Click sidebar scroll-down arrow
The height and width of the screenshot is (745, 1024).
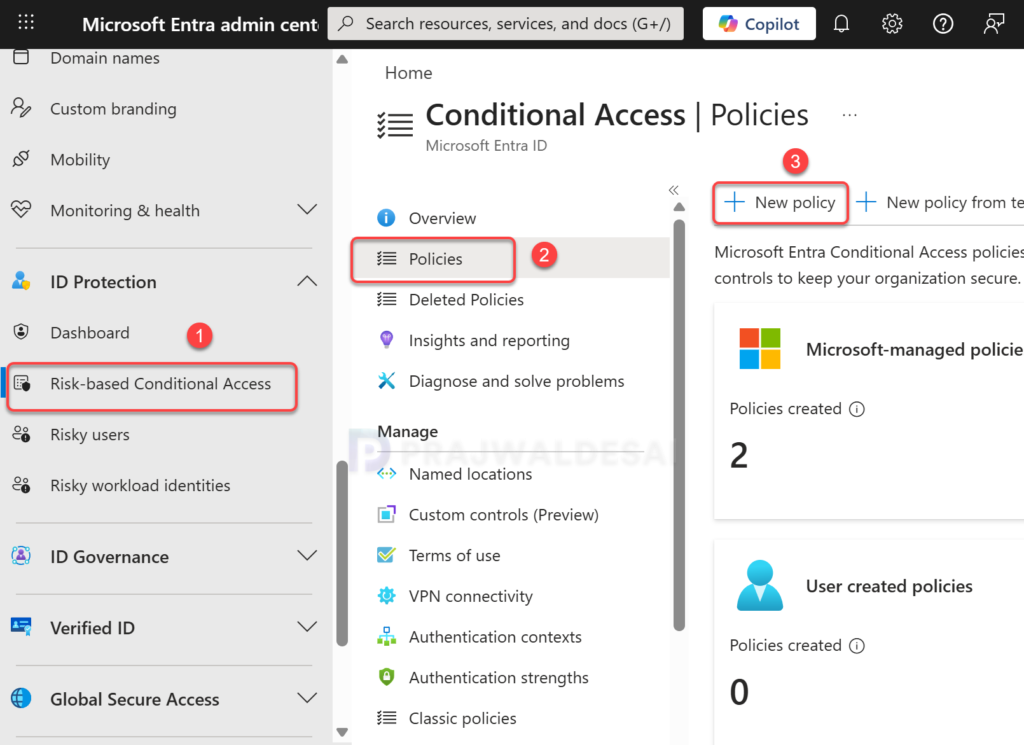342,732
